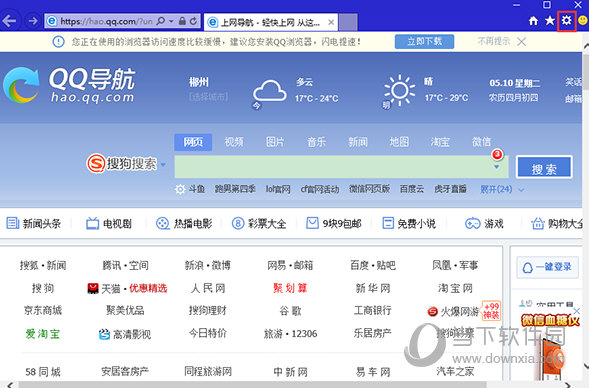Viewport: 589px width, 388px height.
Task: Click the blue 搜索 button
Action: (x=544, y=167)
